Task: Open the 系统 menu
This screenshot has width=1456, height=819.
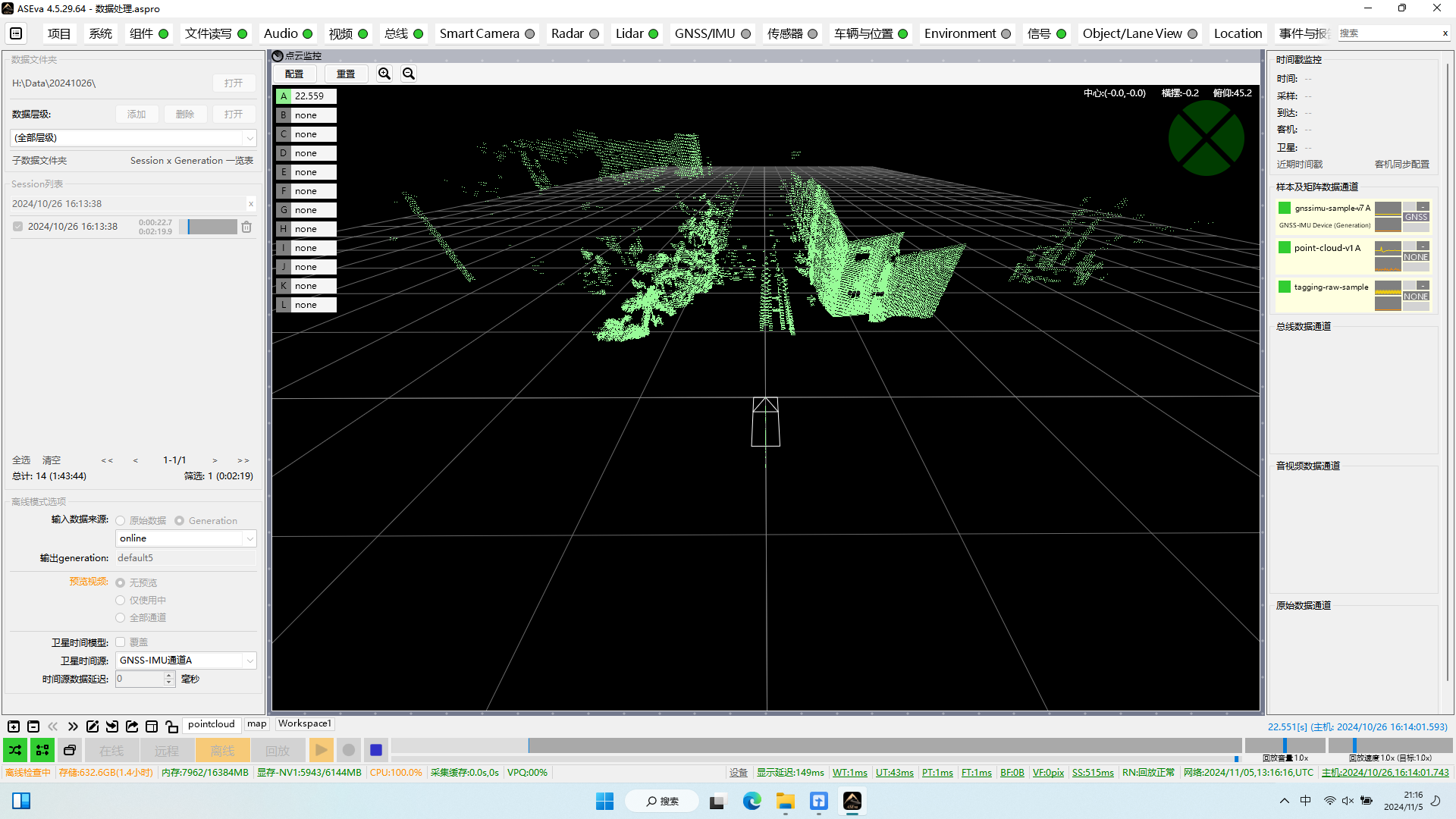Action: [x=100, y=33]
